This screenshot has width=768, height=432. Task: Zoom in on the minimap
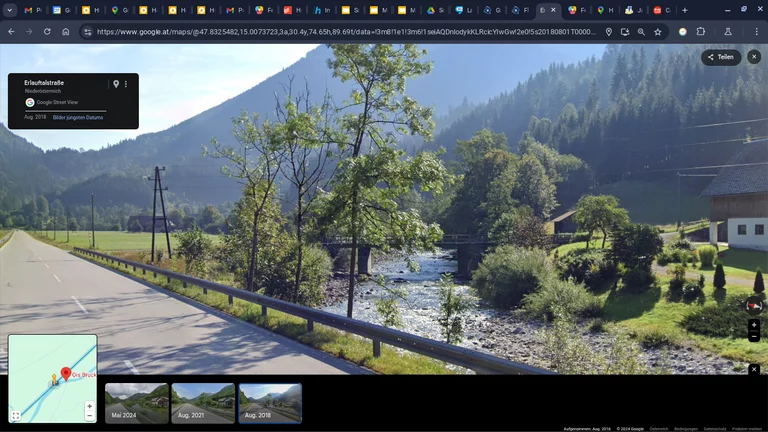tap(89, 406)
